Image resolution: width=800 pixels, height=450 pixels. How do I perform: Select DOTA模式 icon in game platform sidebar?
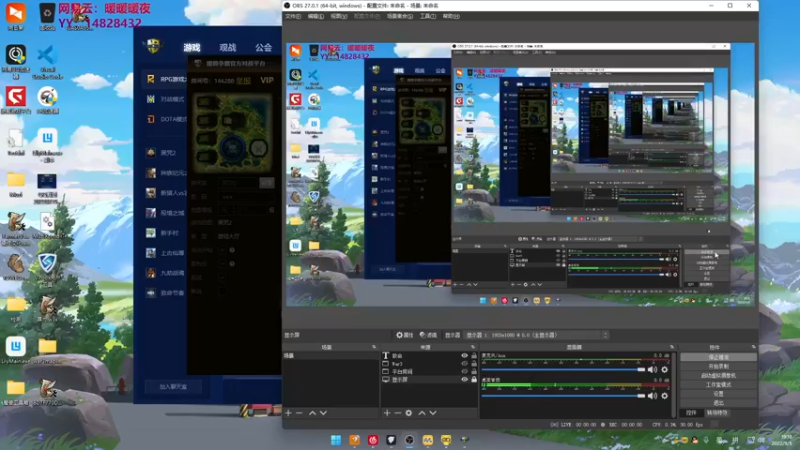coord(151,119)
